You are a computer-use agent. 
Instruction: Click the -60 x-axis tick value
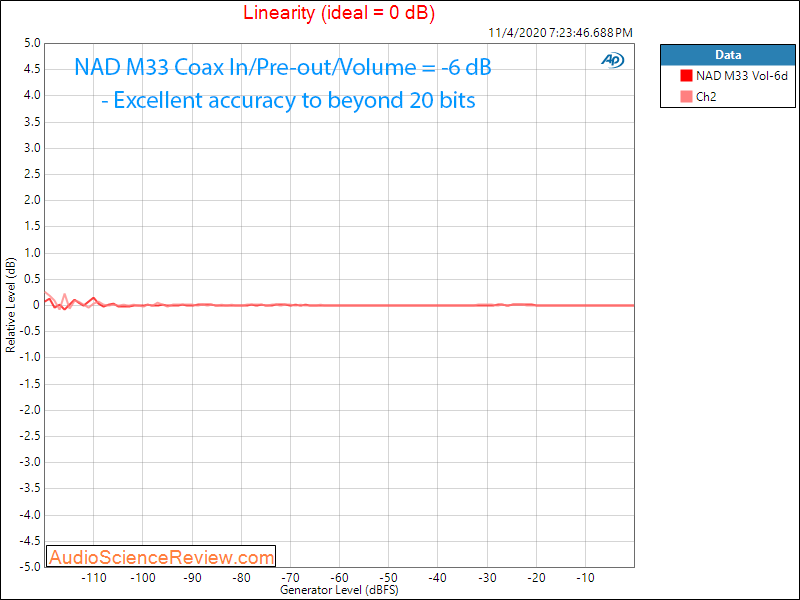click(339, 578)
